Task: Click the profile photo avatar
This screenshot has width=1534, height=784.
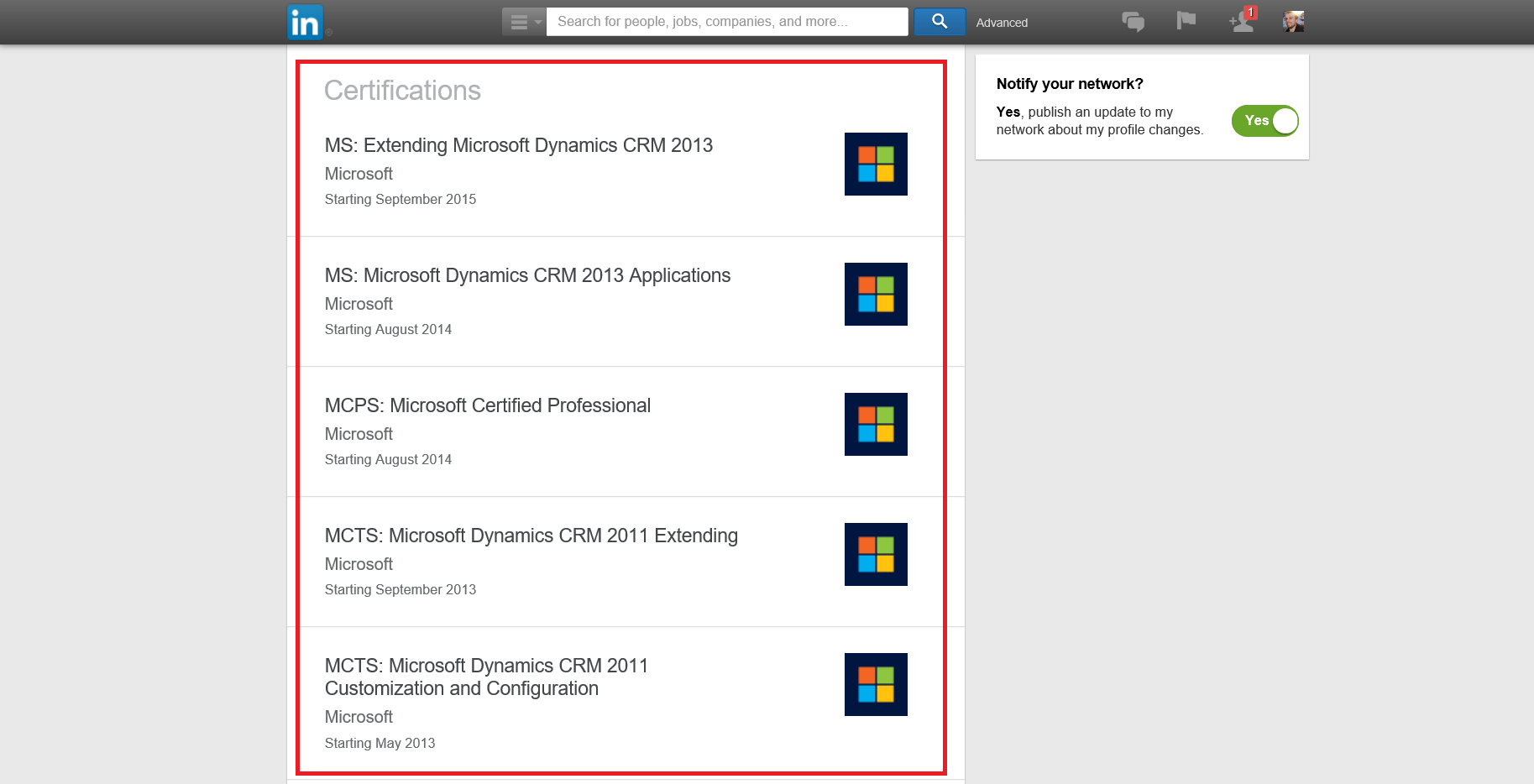Action: pyautogui.click(x=1293, y=22)
